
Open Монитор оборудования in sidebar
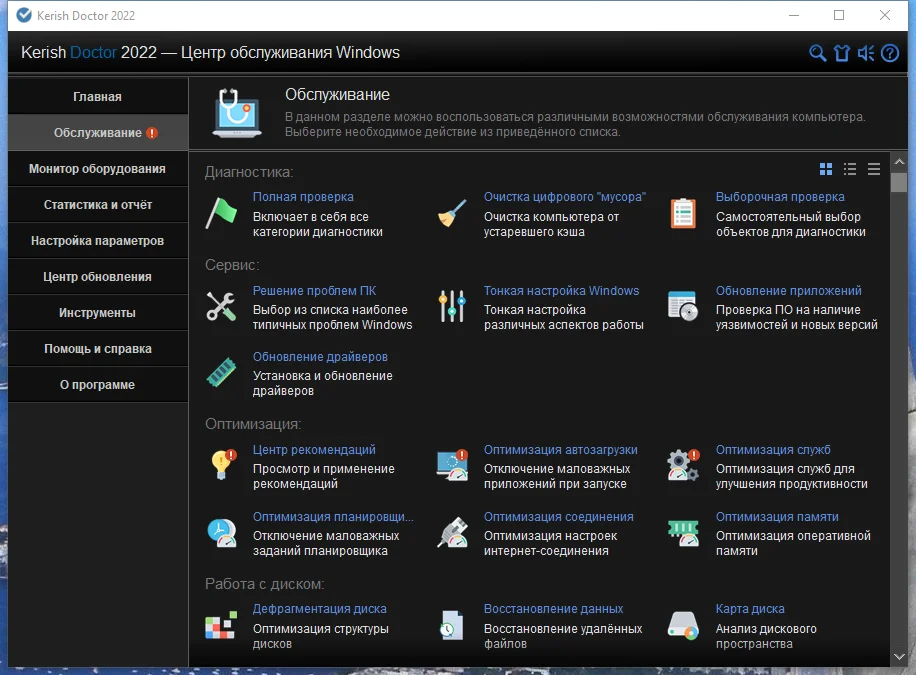click(x=98, y=169)
